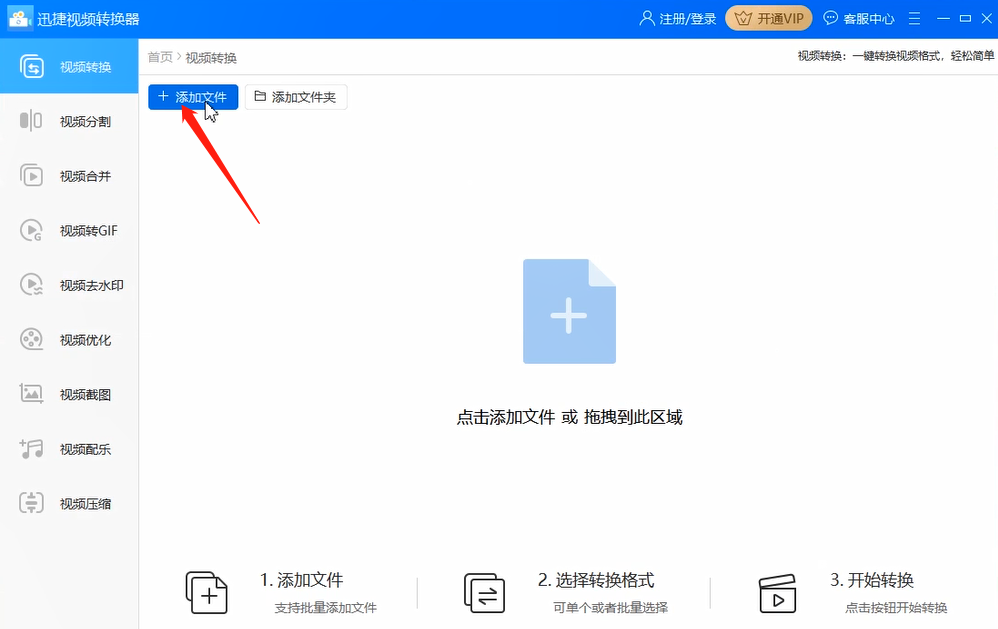Screen dimensions: 998x629
Task: Click 开通VIP to open membership page
Action: [x=769, y=17]
